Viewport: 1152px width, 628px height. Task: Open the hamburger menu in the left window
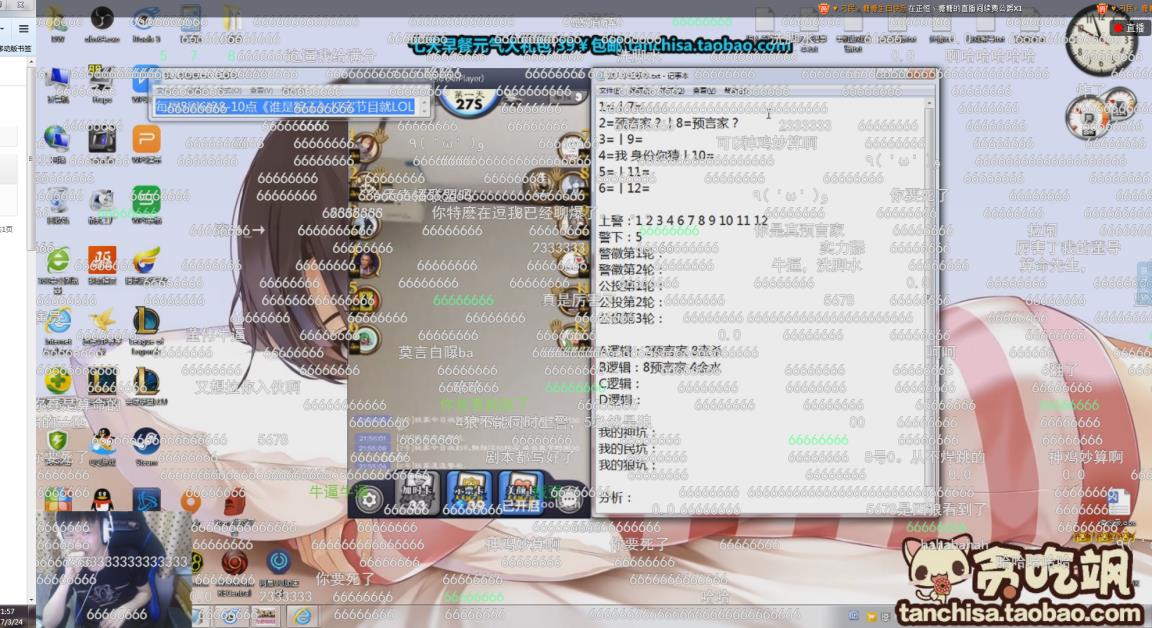pos(24,29)
